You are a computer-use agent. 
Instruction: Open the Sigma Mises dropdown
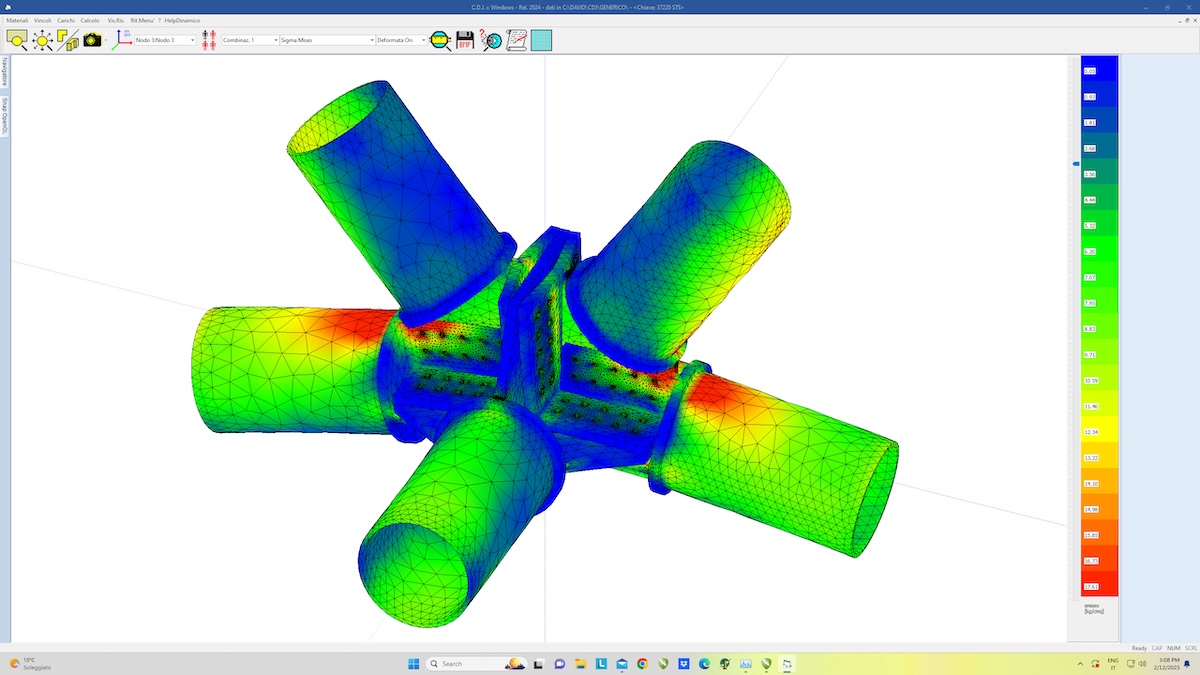point(327,40)
